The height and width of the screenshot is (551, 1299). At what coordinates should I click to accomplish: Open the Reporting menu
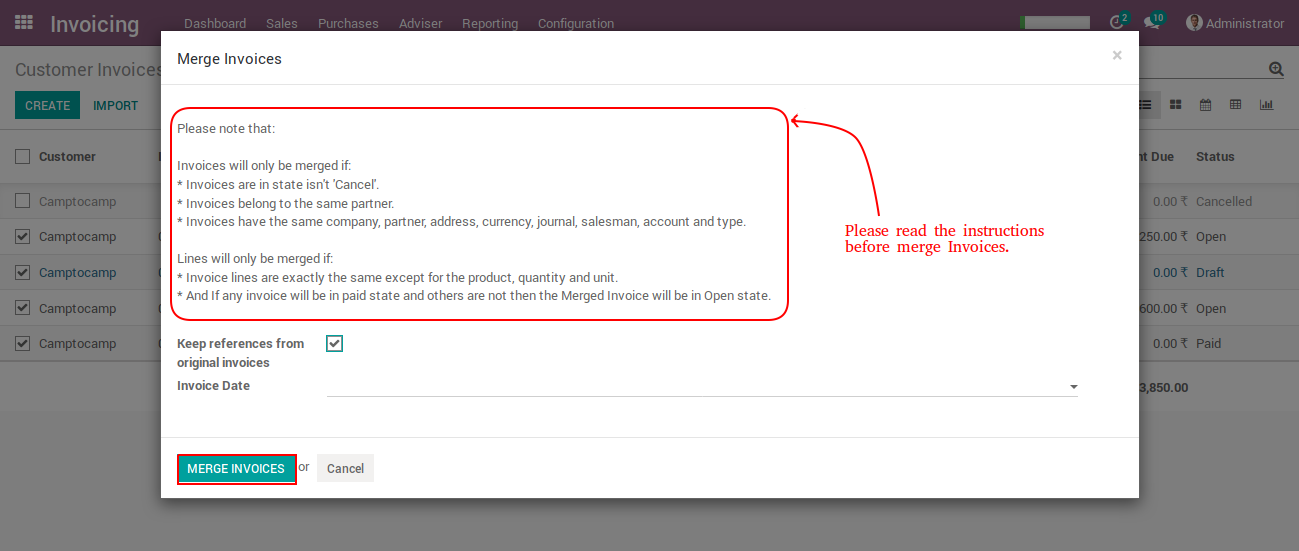(x=489, y=23)
